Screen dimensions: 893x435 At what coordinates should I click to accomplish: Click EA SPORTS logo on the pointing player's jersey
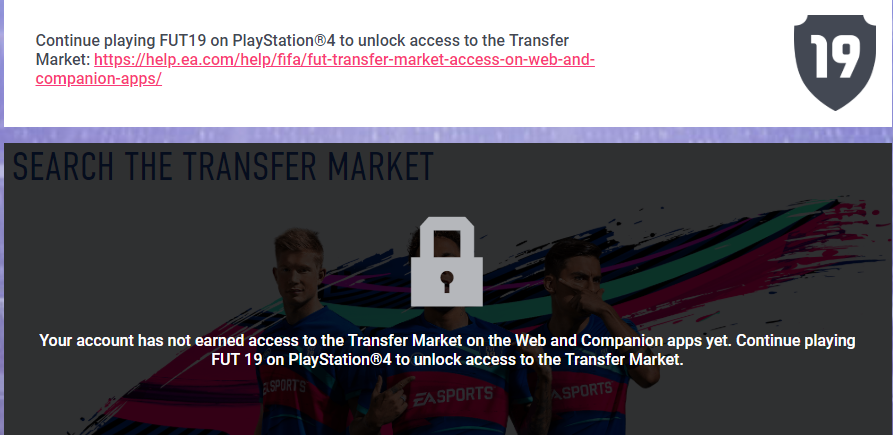click(x=453, y=395)
